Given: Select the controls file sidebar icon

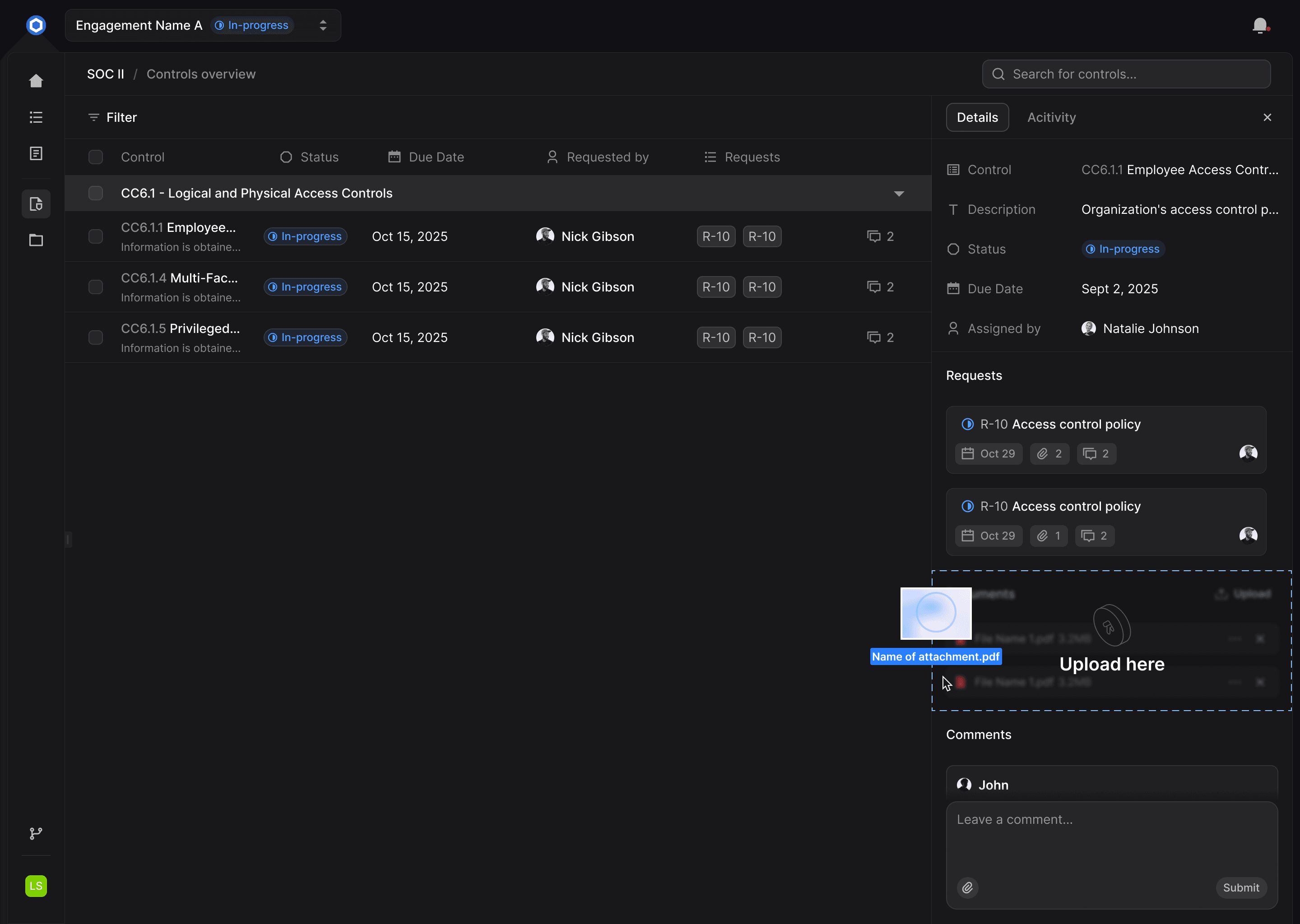Looking at the screenshot, I should point(36,203).
